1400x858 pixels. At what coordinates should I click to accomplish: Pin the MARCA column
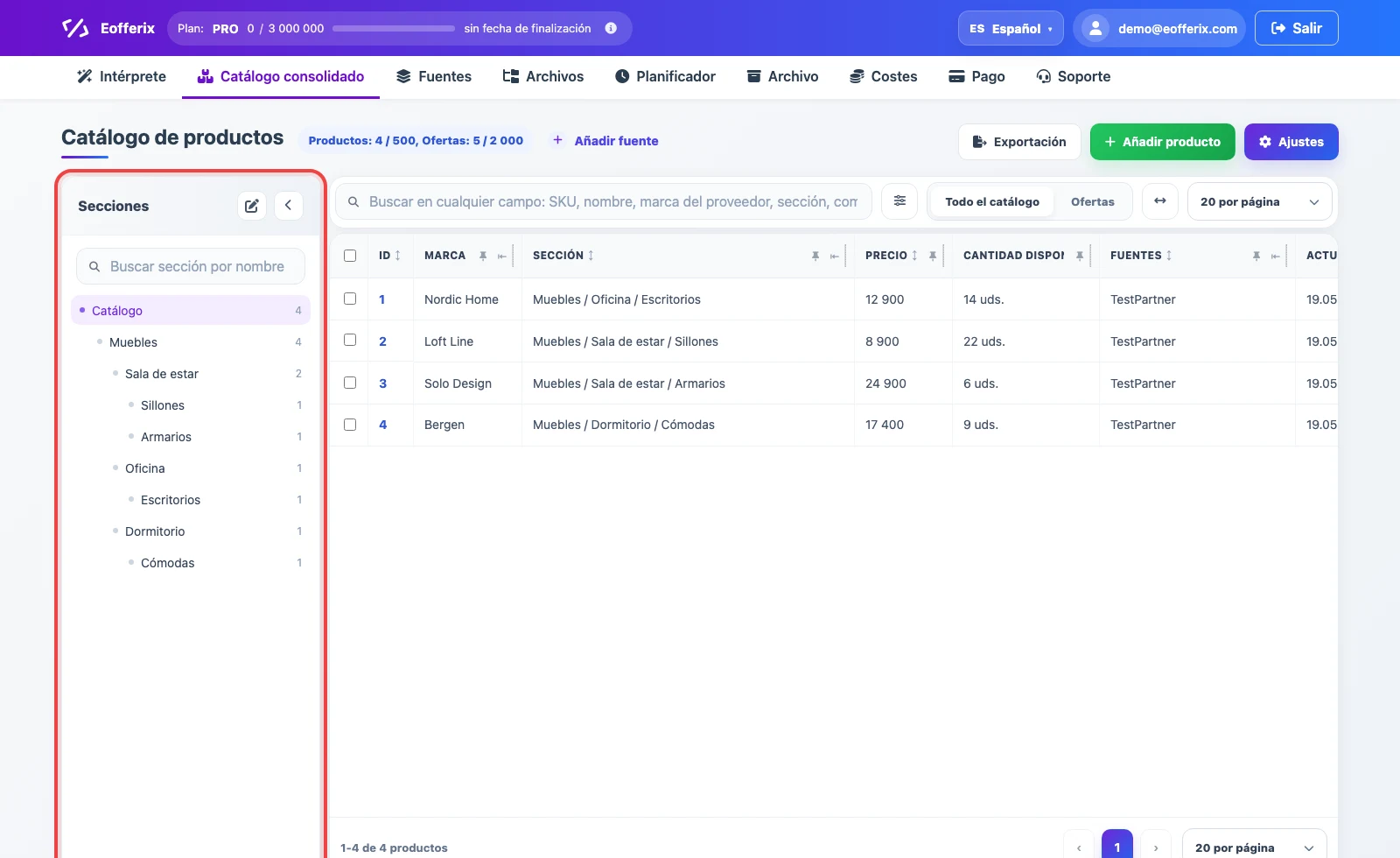(483, 256)
